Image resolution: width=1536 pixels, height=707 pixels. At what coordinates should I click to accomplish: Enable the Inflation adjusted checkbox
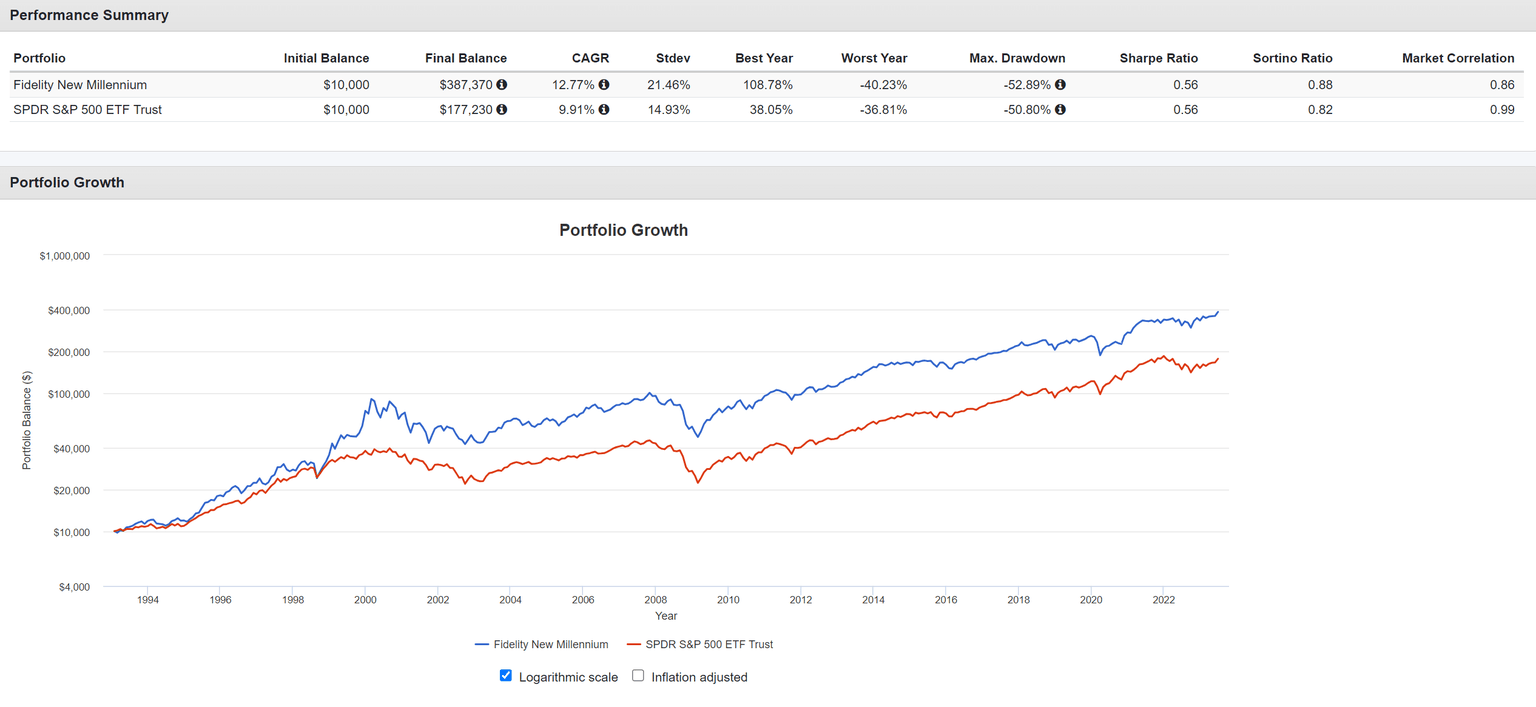coord(638,675)
